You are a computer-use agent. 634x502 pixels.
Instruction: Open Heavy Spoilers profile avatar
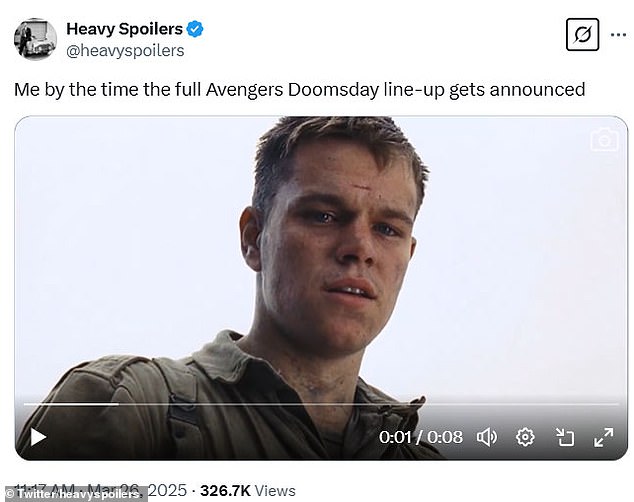point(35,39)
